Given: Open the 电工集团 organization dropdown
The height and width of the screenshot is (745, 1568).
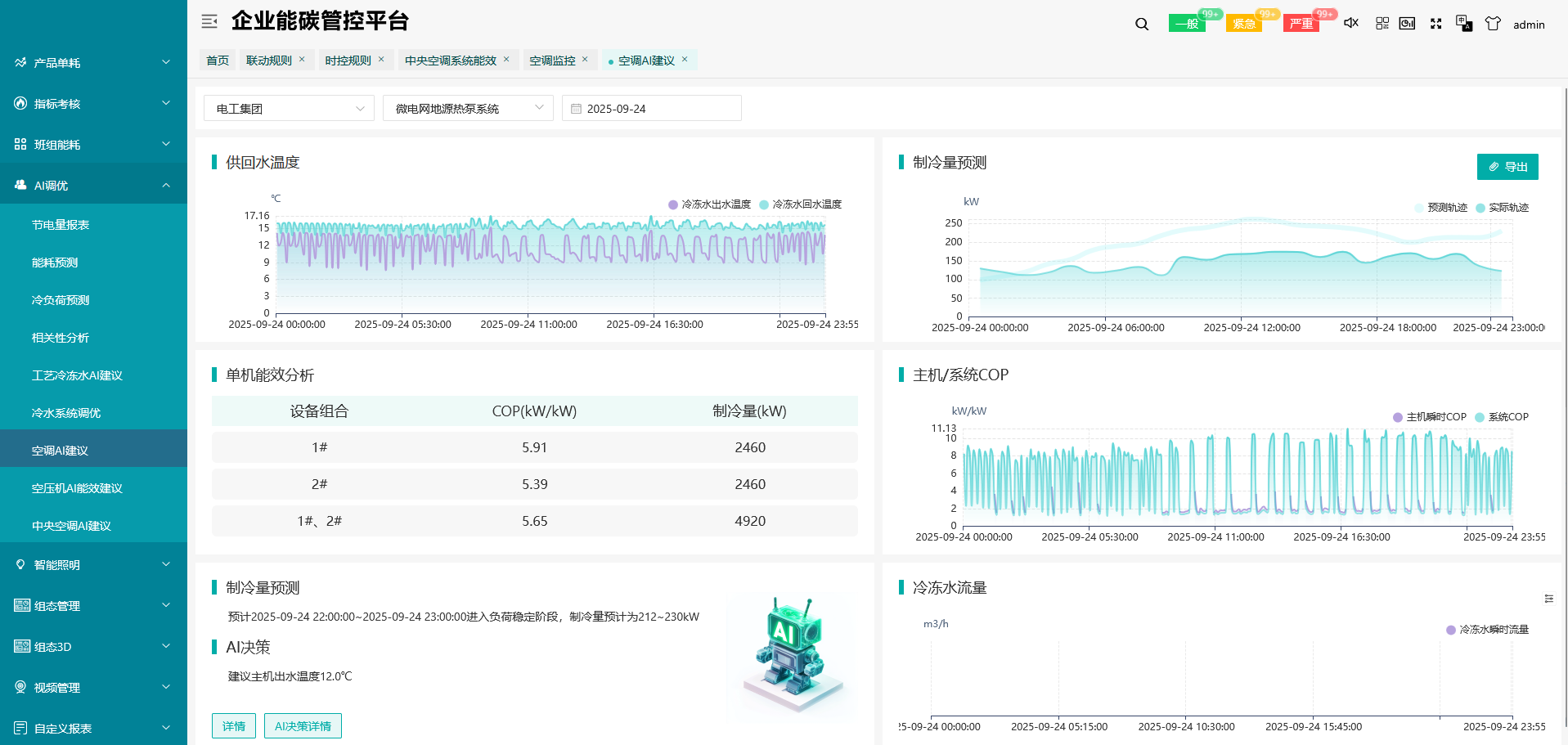Looking at the screenshot, I should (x=289, y=109).
